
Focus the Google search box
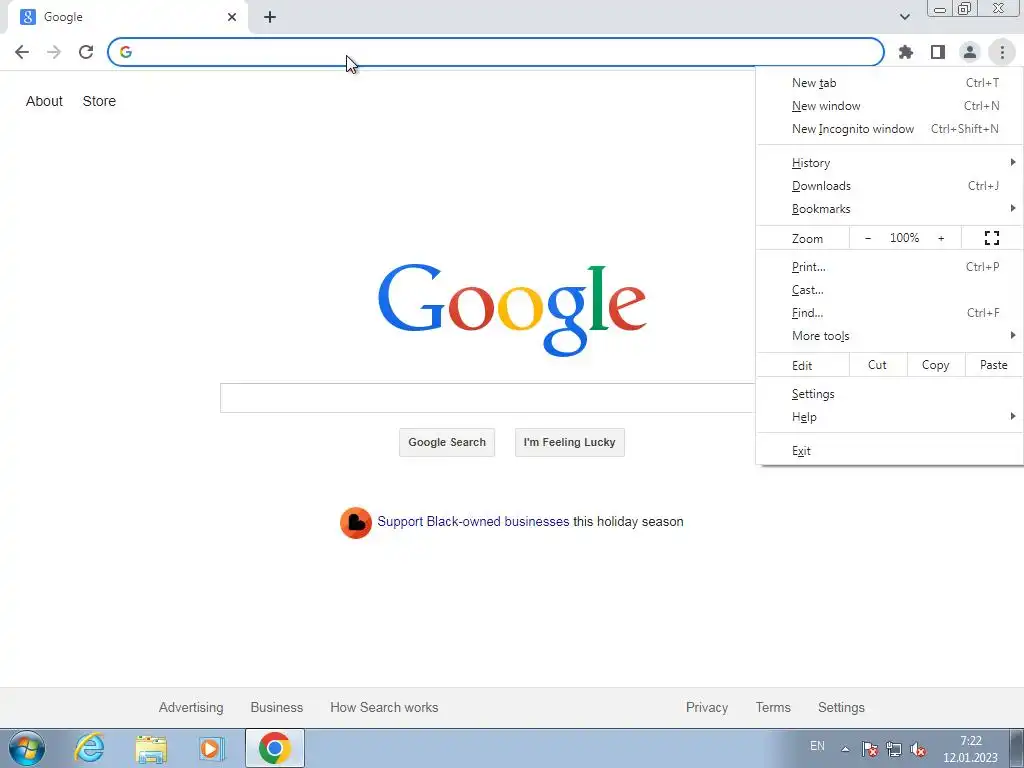point(487,398)
